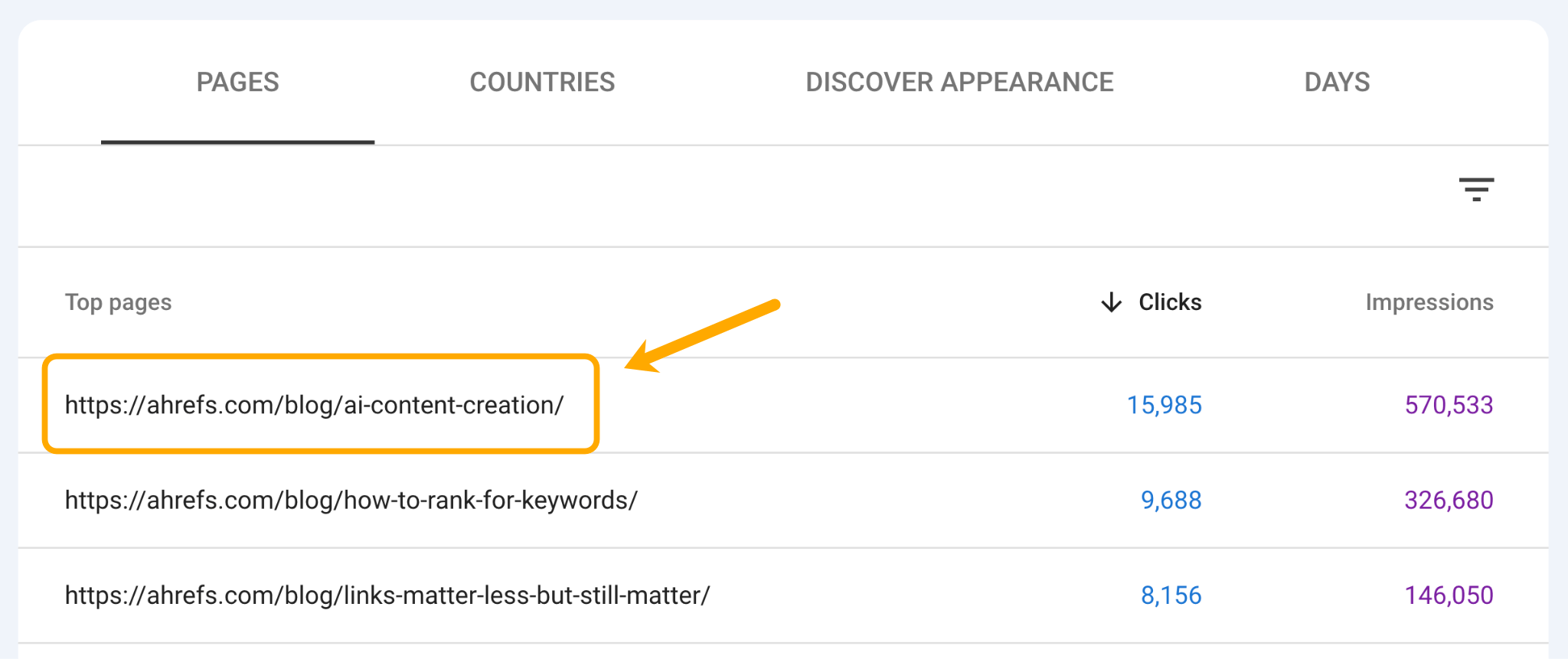The height and width of the screenshot is (659, 1568).
Task: Select the 570,533 impressions value
Action: 1449,405
